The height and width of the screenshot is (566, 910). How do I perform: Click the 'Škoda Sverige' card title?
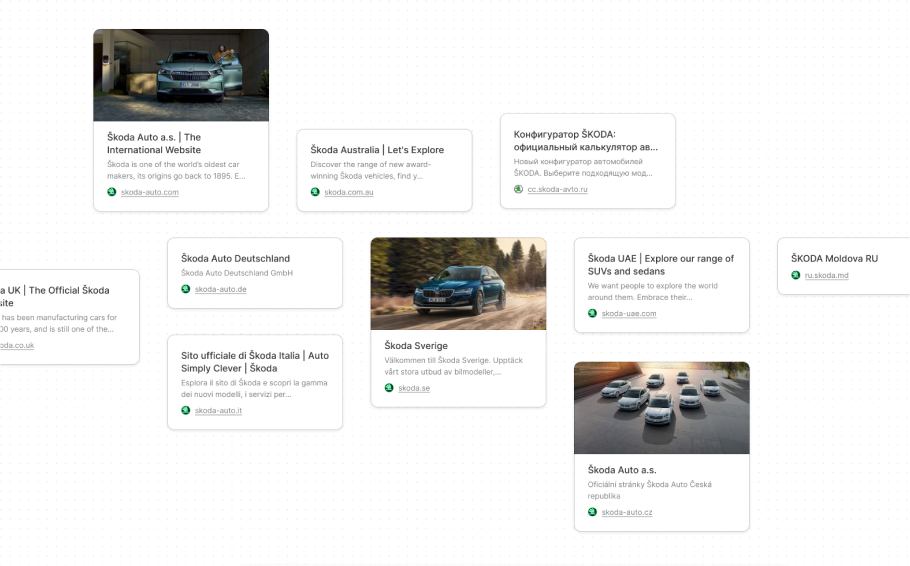(x=416, y=345)
